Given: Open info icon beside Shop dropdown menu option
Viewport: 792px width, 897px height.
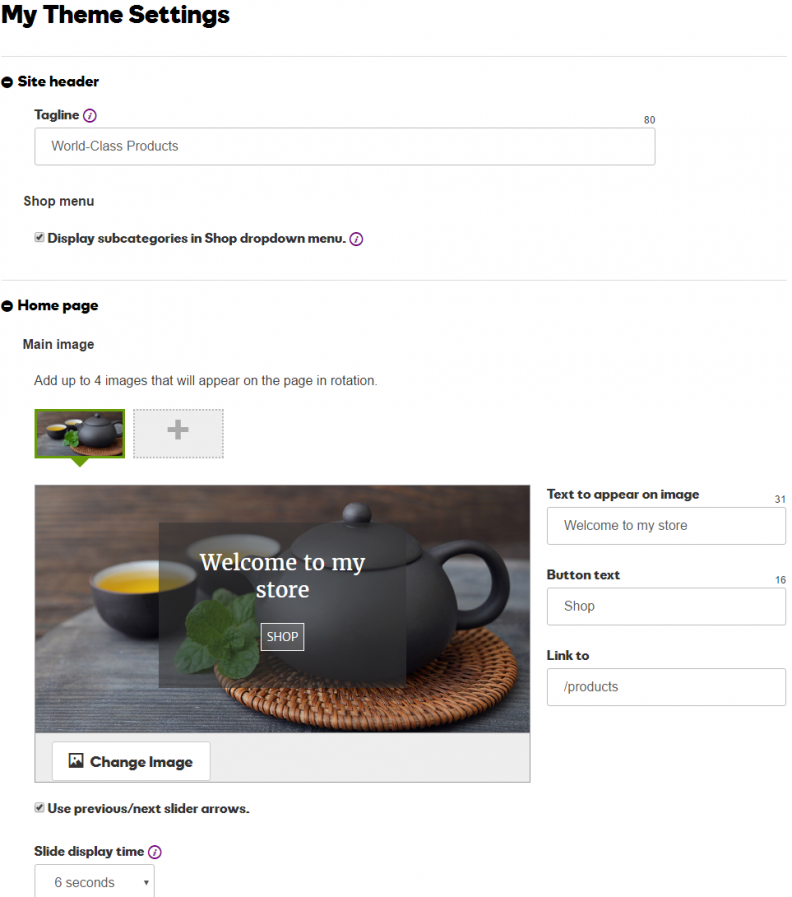Looking at the screenshot, I should [356, 239].
